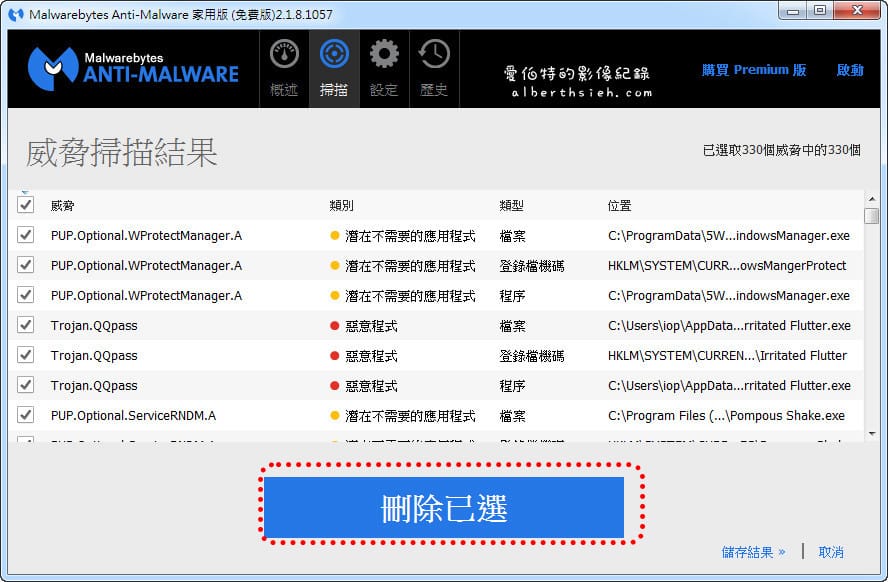Screen dimensions: 888x582
Task: Click the 取消 link
Action: click(x=831, y=552)
